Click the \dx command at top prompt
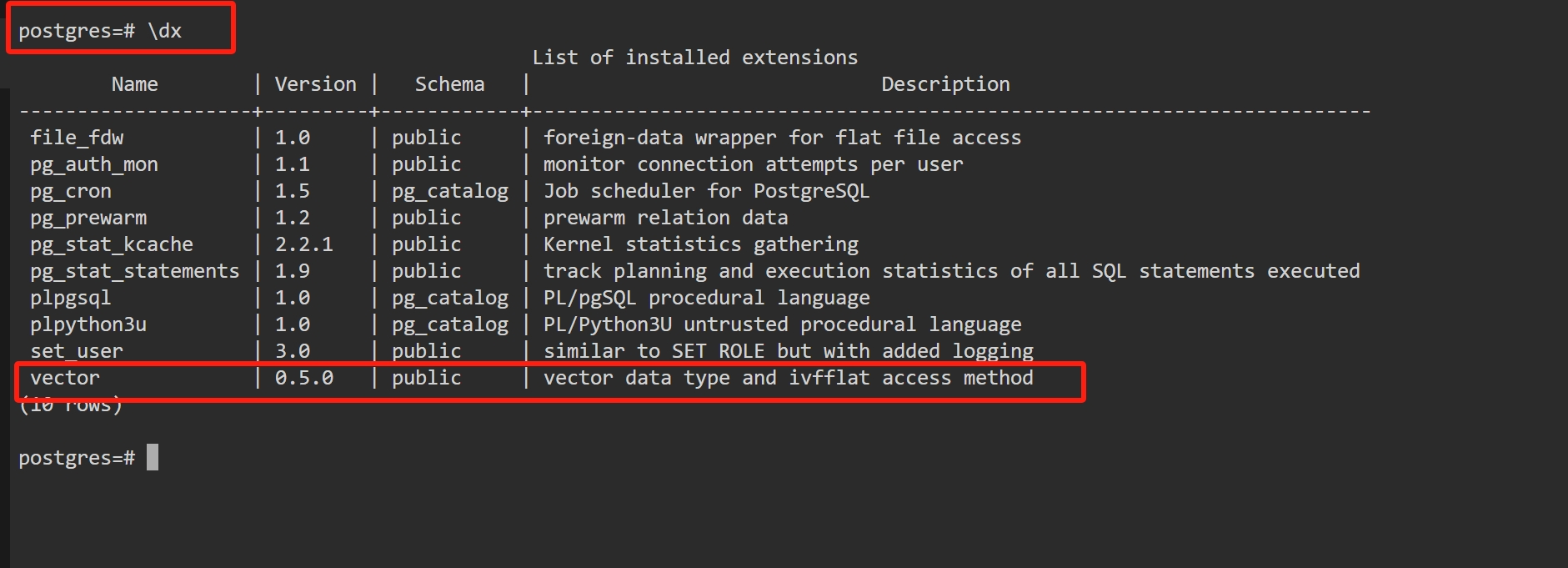The height and width of the screenshot is (568, 1568). 164,31
